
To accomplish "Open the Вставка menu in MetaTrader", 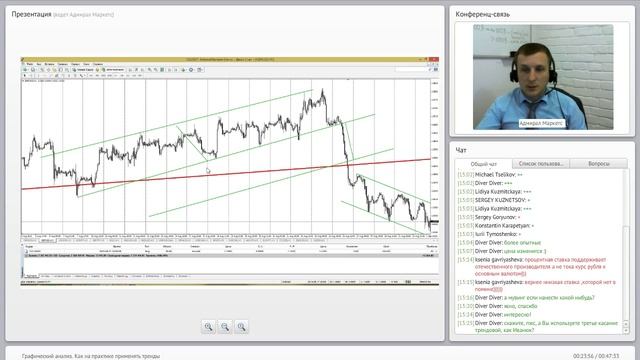I will point(49,64).
